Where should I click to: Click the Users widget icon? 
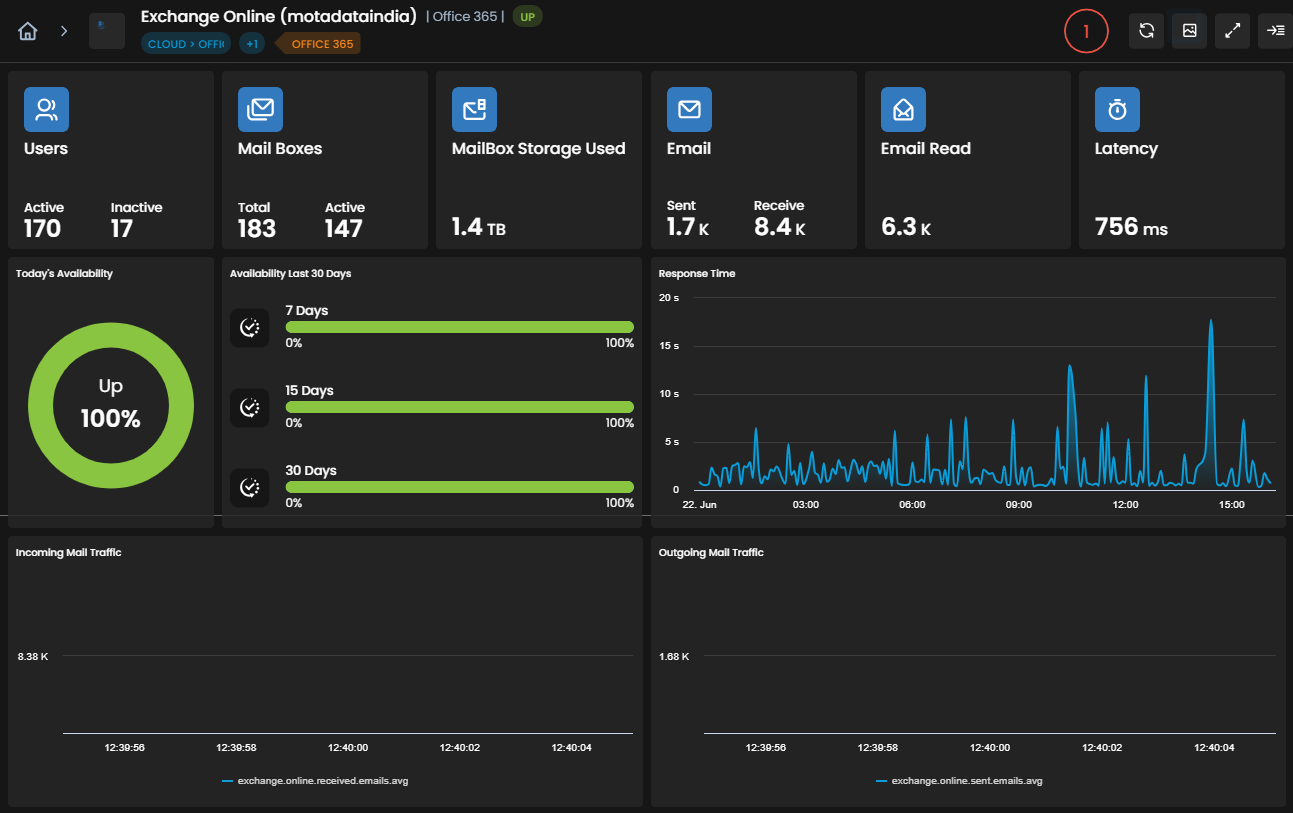(x=46, y=110)
